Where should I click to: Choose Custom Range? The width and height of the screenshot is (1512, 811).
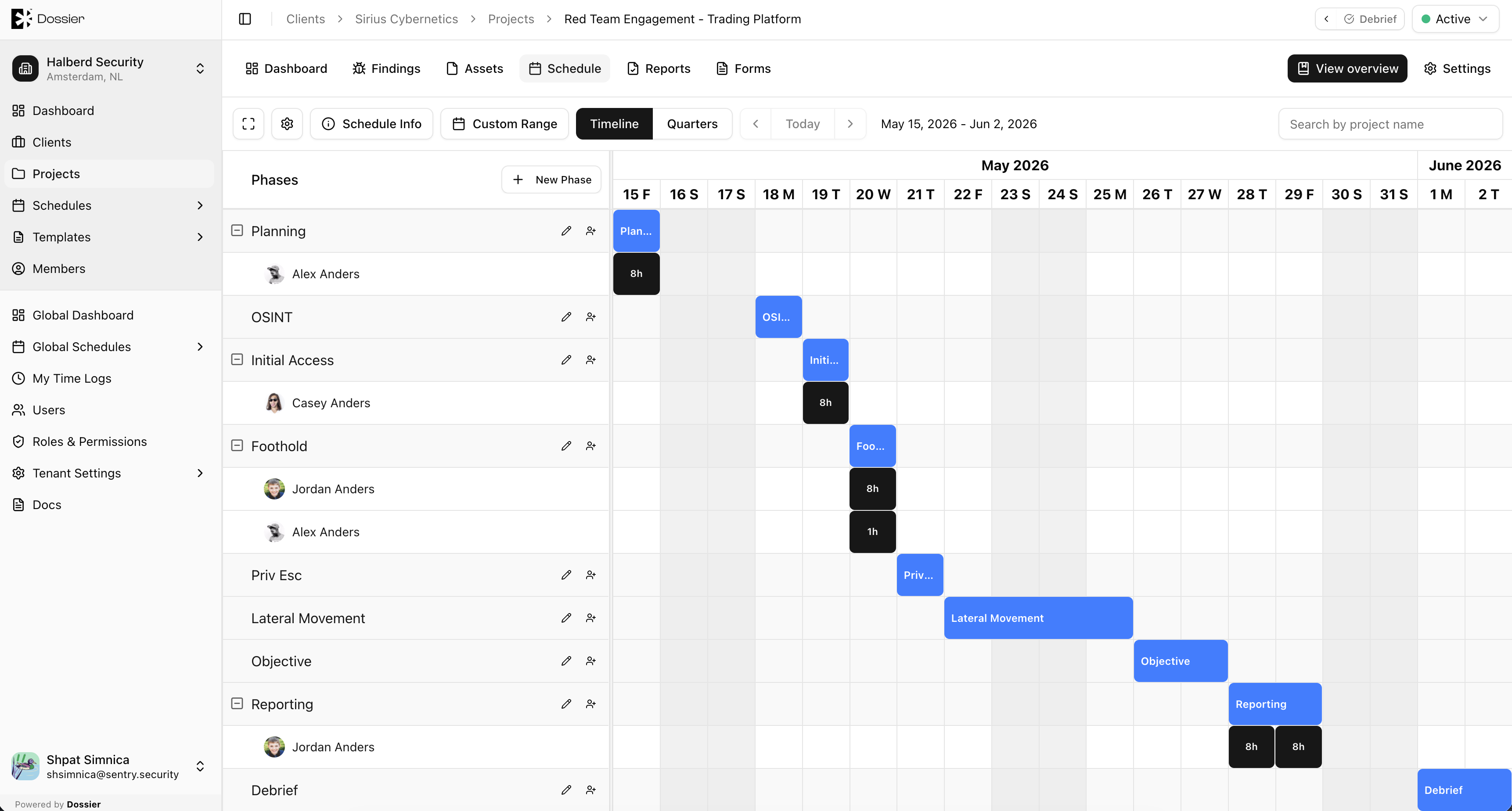point(505,124)
